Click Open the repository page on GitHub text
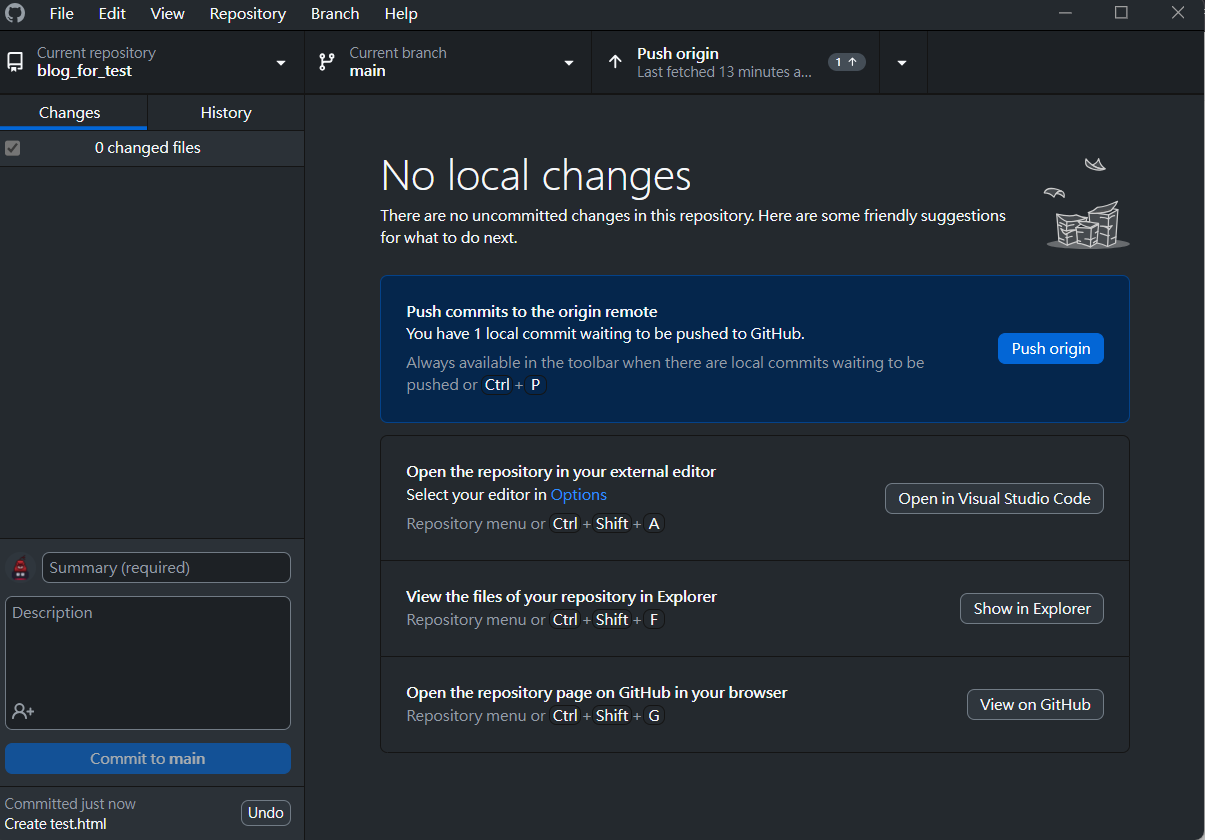This screenshot has height=840, width=1205. coord(597,692)
